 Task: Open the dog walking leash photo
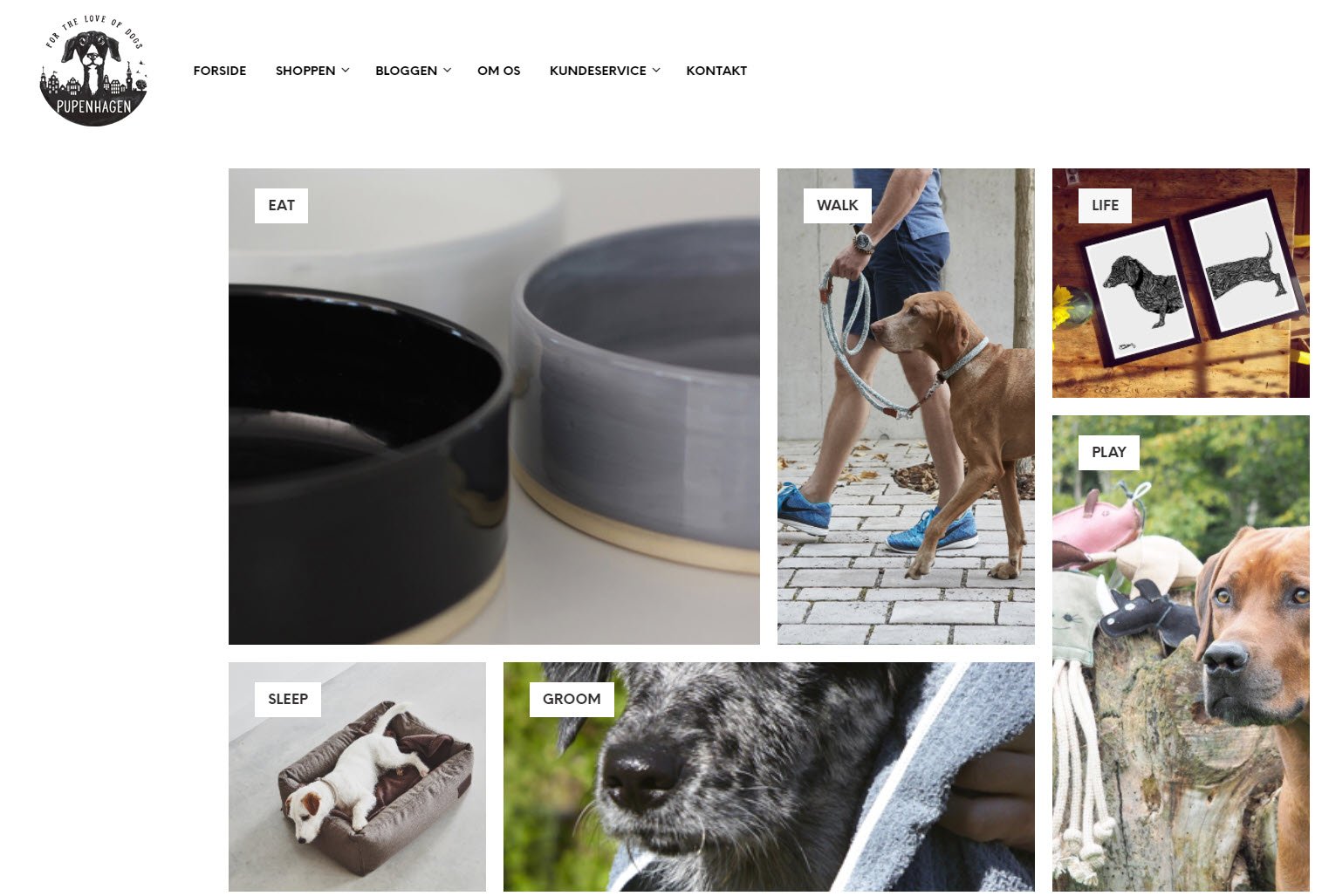(x=906, y=407)
